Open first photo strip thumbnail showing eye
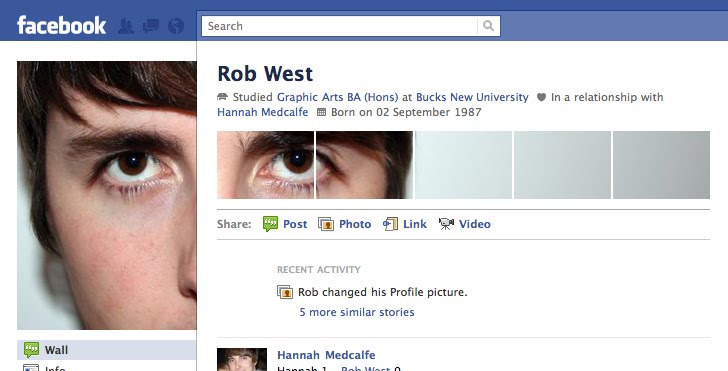Image resolution: width=728 pixels, height=371 pixels. click(265, 165)
